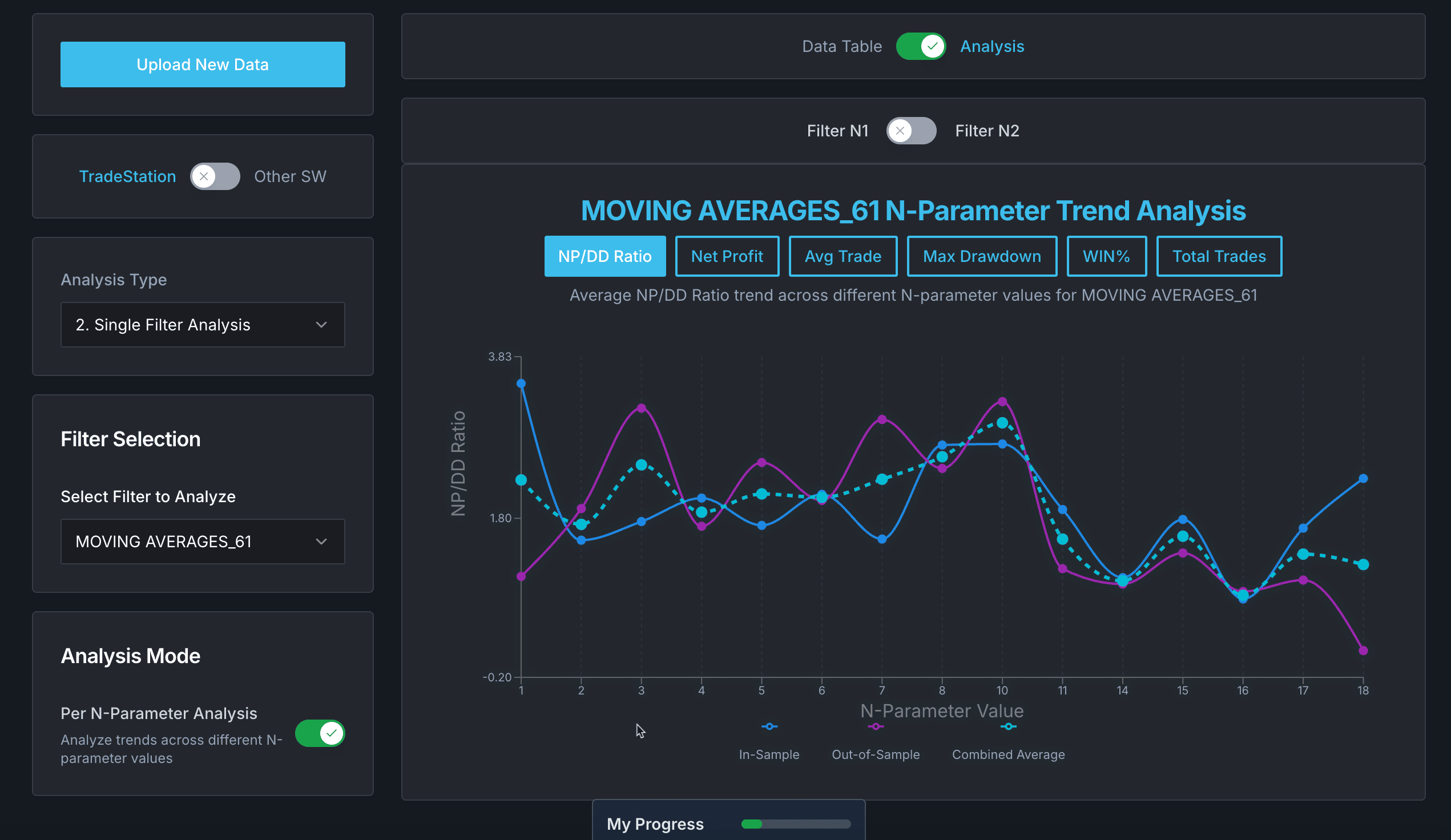Click Upload New Data button
Image resolution: width=1451 pixels, height=840 pixels.
(203, 64)
